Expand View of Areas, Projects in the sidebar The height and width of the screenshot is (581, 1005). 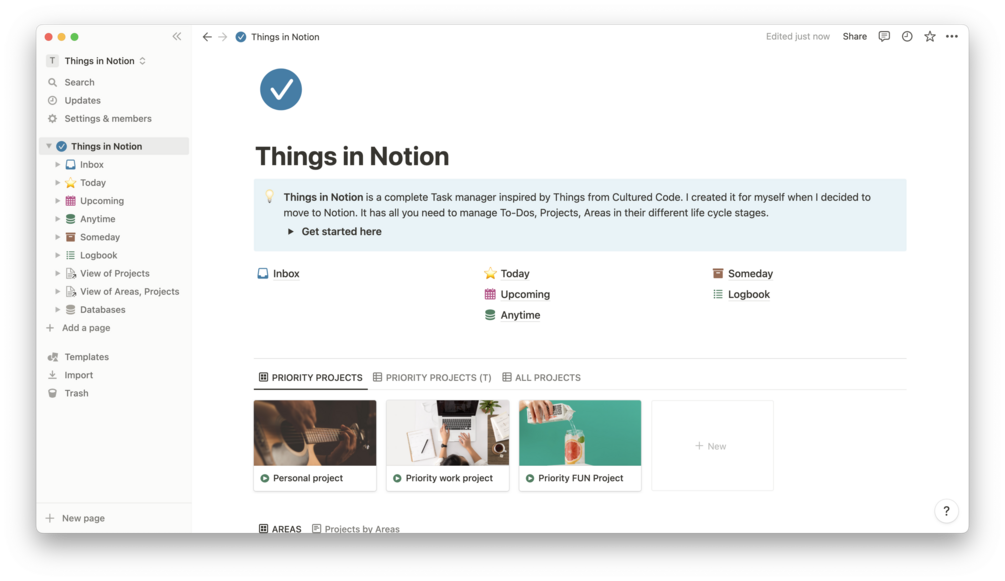click(58, 291)
